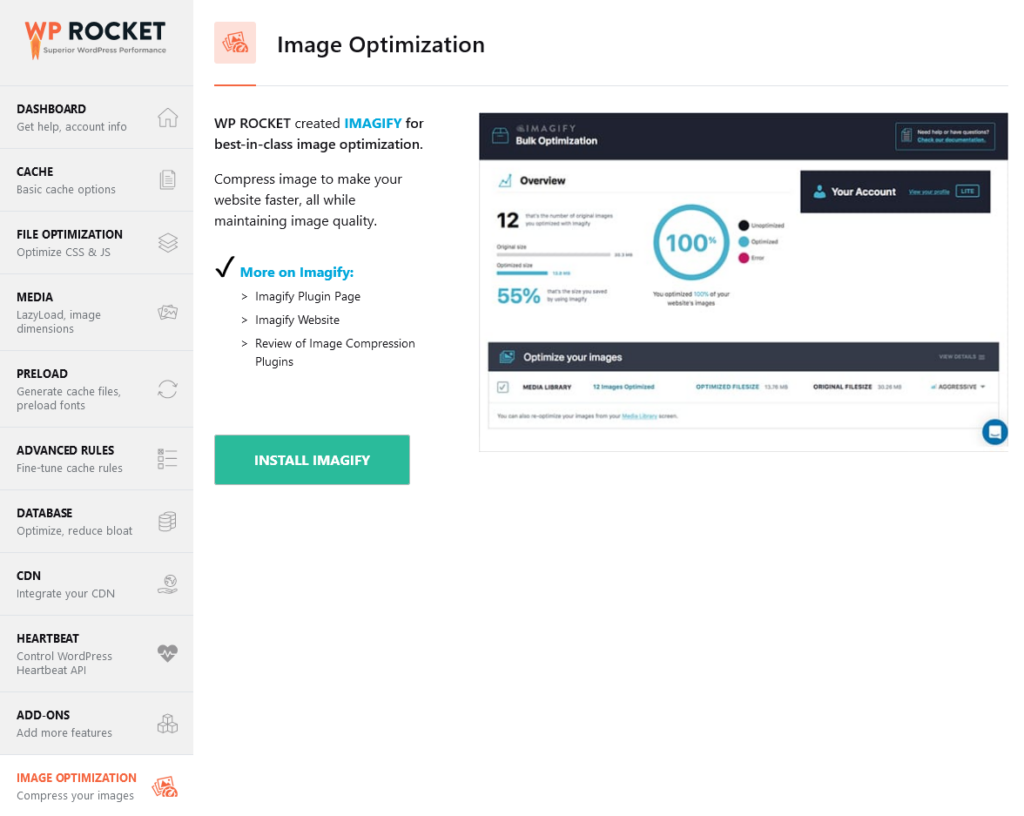Click the Add-ons cubes icon

coord(168,723)
